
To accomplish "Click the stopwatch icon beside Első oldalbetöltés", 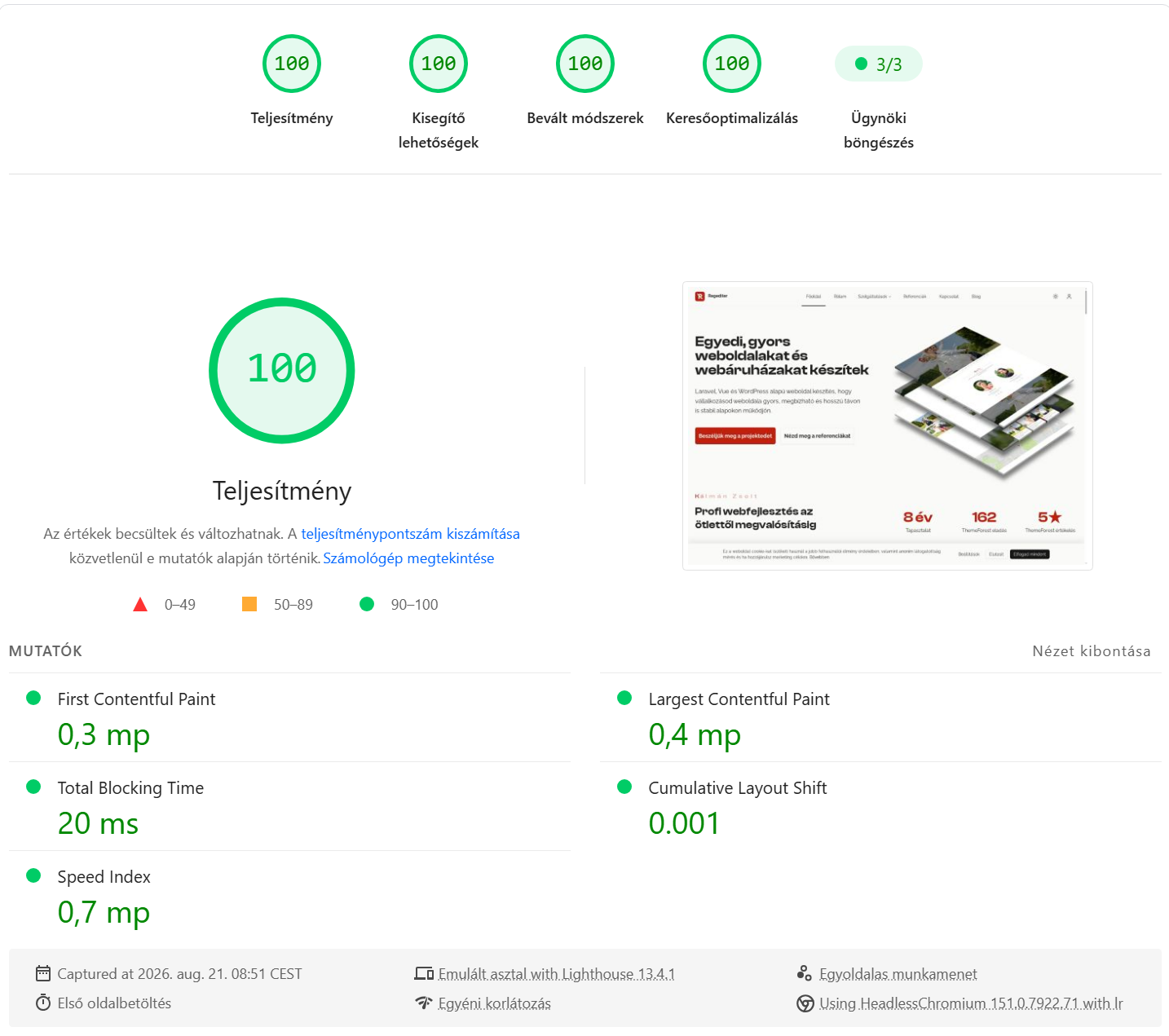I will pyautogui.click(x=43, y=1003).
